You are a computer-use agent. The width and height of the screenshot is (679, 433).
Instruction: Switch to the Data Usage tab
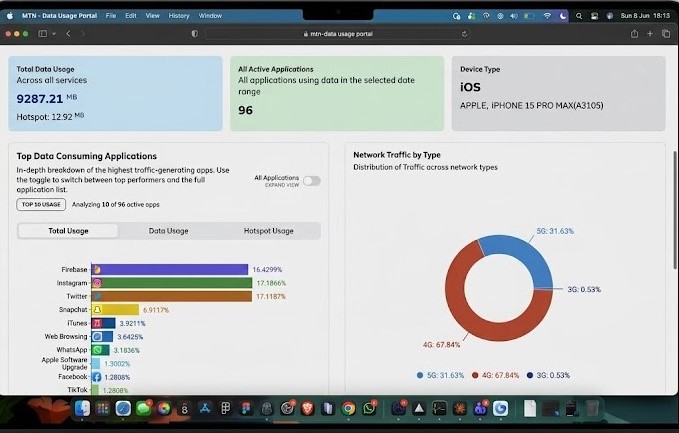click(168, 231)
